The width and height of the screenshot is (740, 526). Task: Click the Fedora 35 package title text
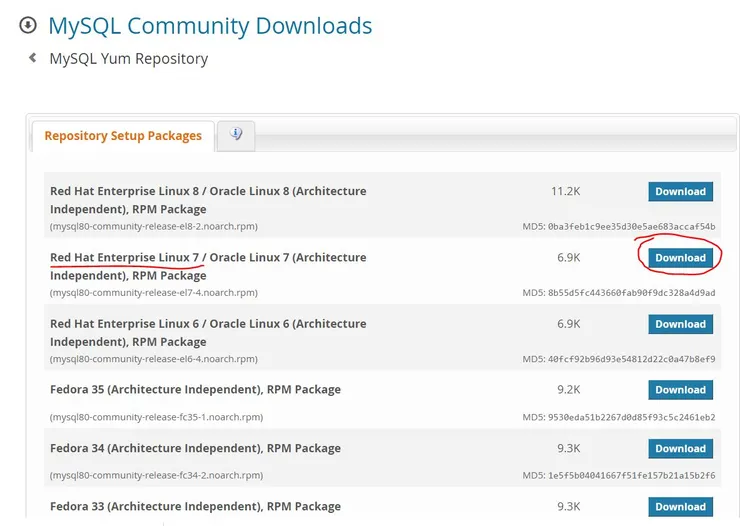click(195, 390)
